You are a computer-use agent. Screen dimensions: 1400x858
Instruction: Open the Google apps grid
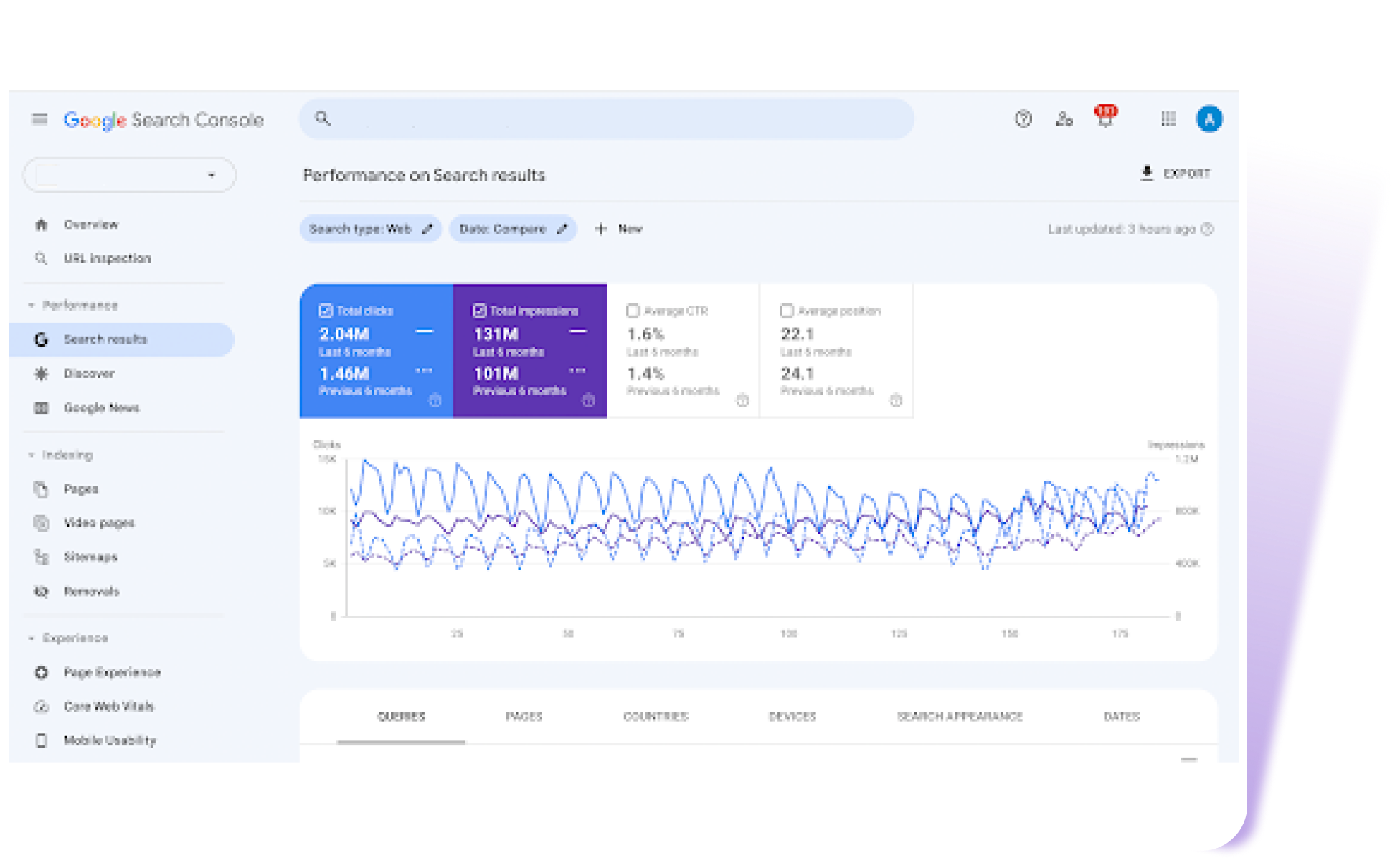click(x=1169, y=119)
